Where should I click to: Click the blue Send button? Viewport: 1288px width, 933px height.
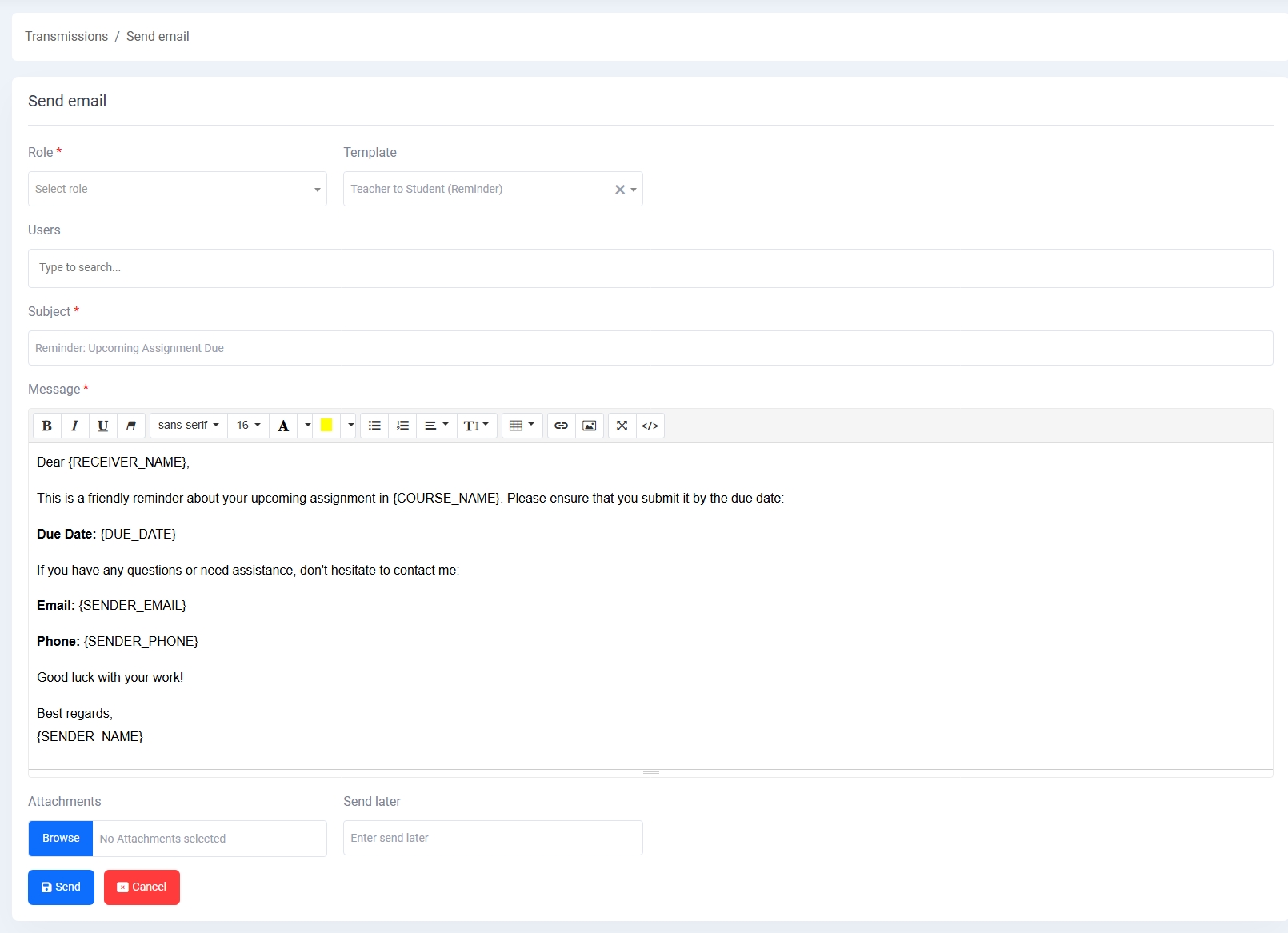coord(61,887)
